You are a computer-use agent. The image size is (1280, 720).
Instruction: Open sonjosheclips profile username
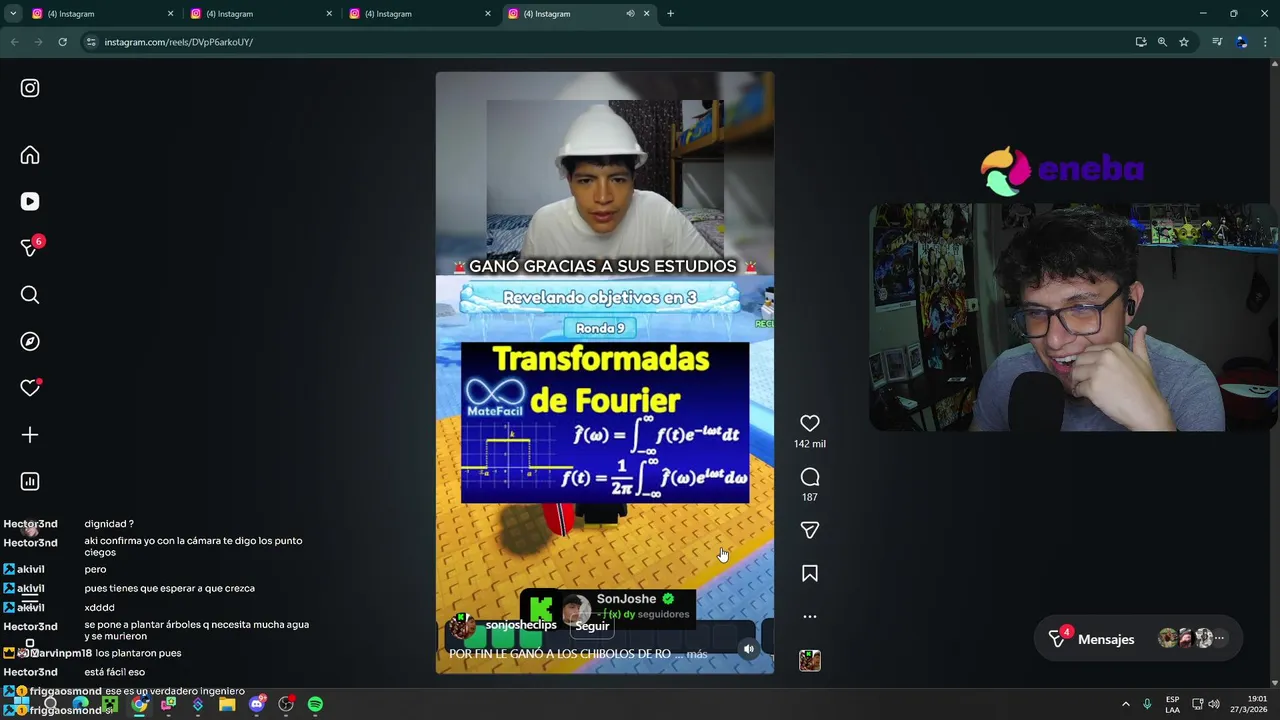pyautogui.click(x=521, y=625)
